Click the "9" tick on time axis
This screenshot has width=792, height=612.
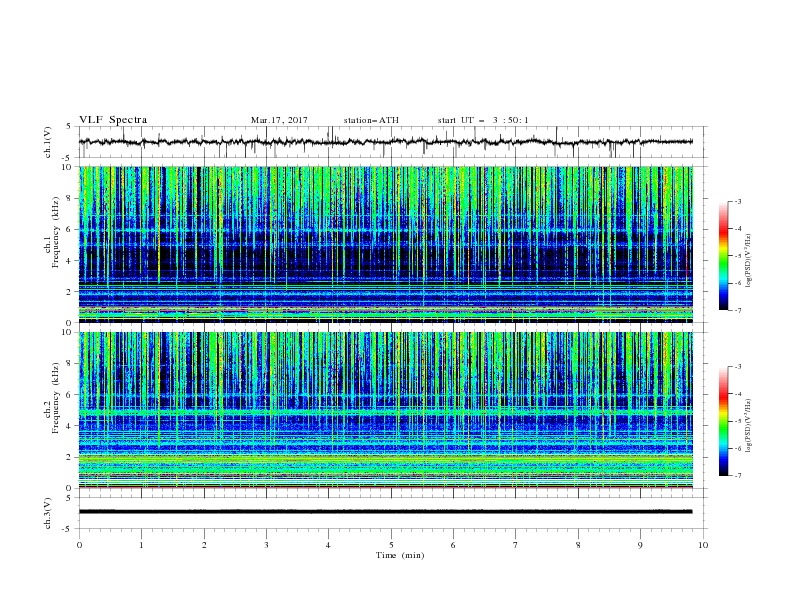click(640, 545)
